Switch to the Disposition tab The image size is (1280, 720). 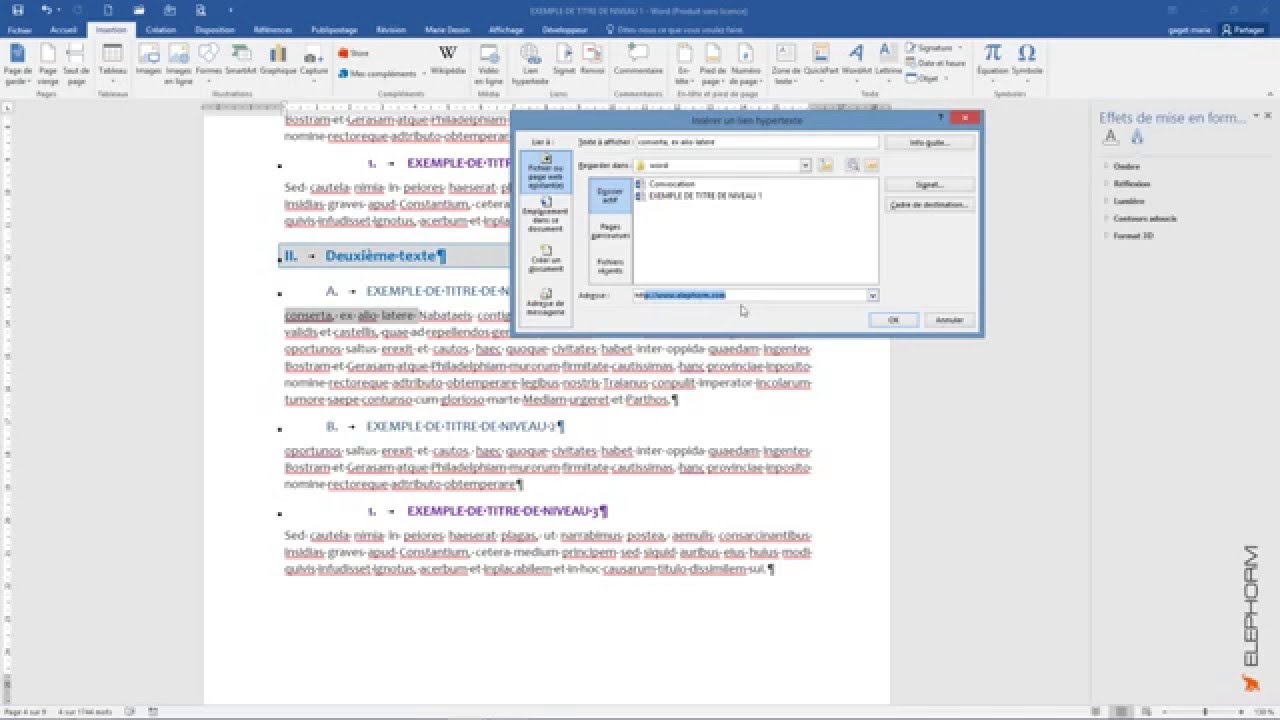215,30
